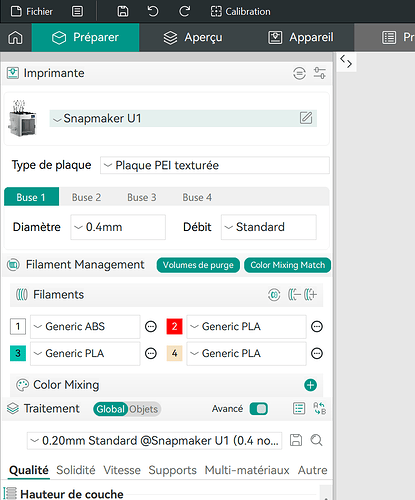Open the 0.20mm Standard process preset dropdown
The width and height of the screenshot is (415, 500).
154,441
